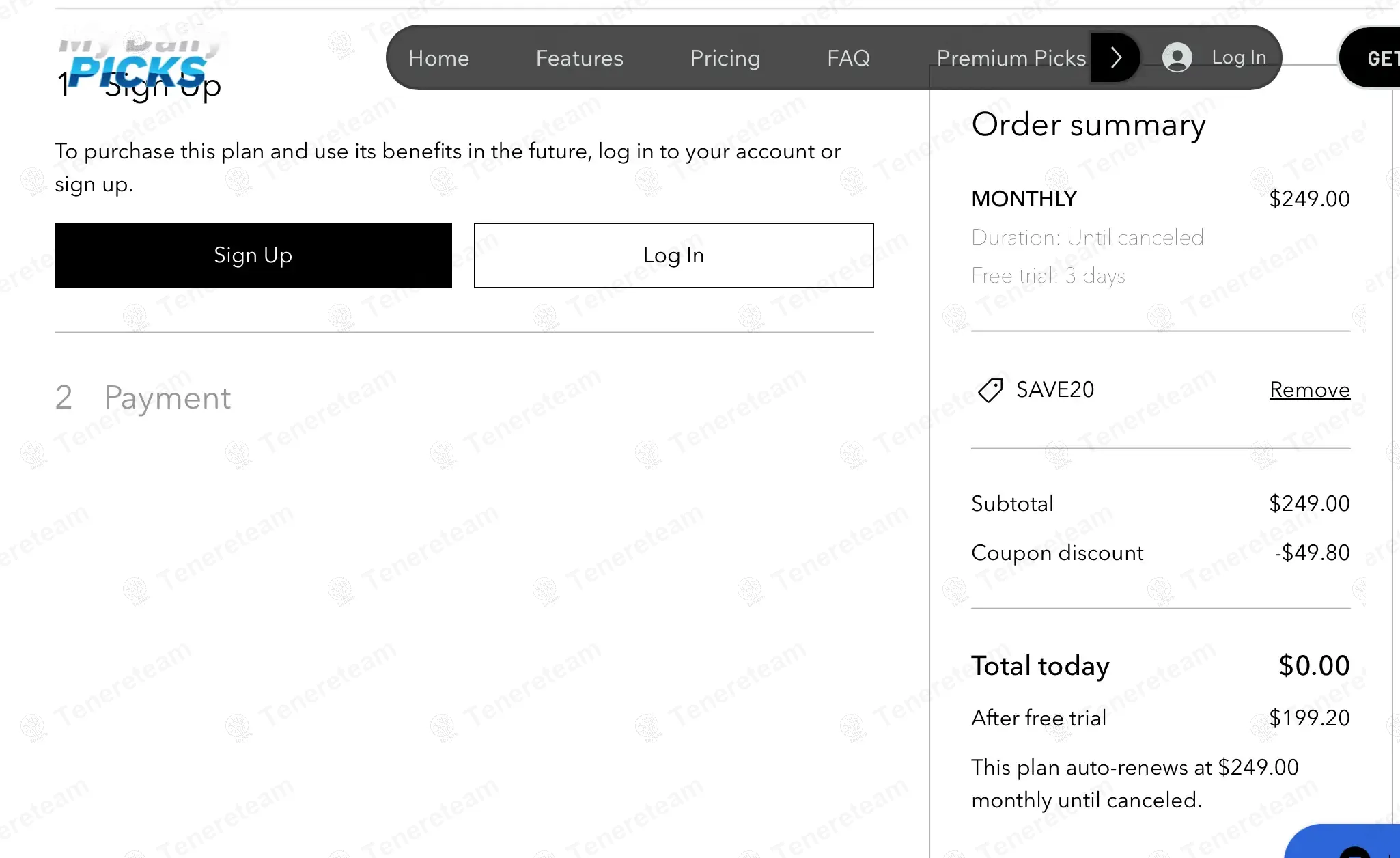This screenshot has width=1400, height=858.
Task: Click the auto-renews at $249.00 notice
Action: coord(1135,784)
